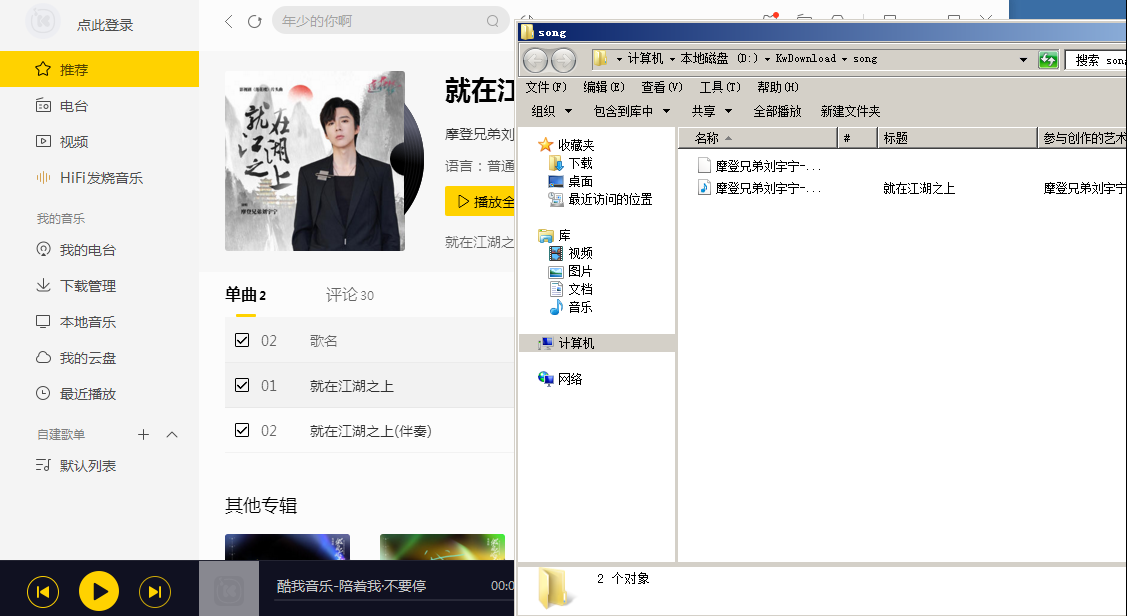Image resolution: width=1127 pixels, height=616 pixels.
Task: Click 全部播放 in Explorer toolbar
Action: pos(777,111)
